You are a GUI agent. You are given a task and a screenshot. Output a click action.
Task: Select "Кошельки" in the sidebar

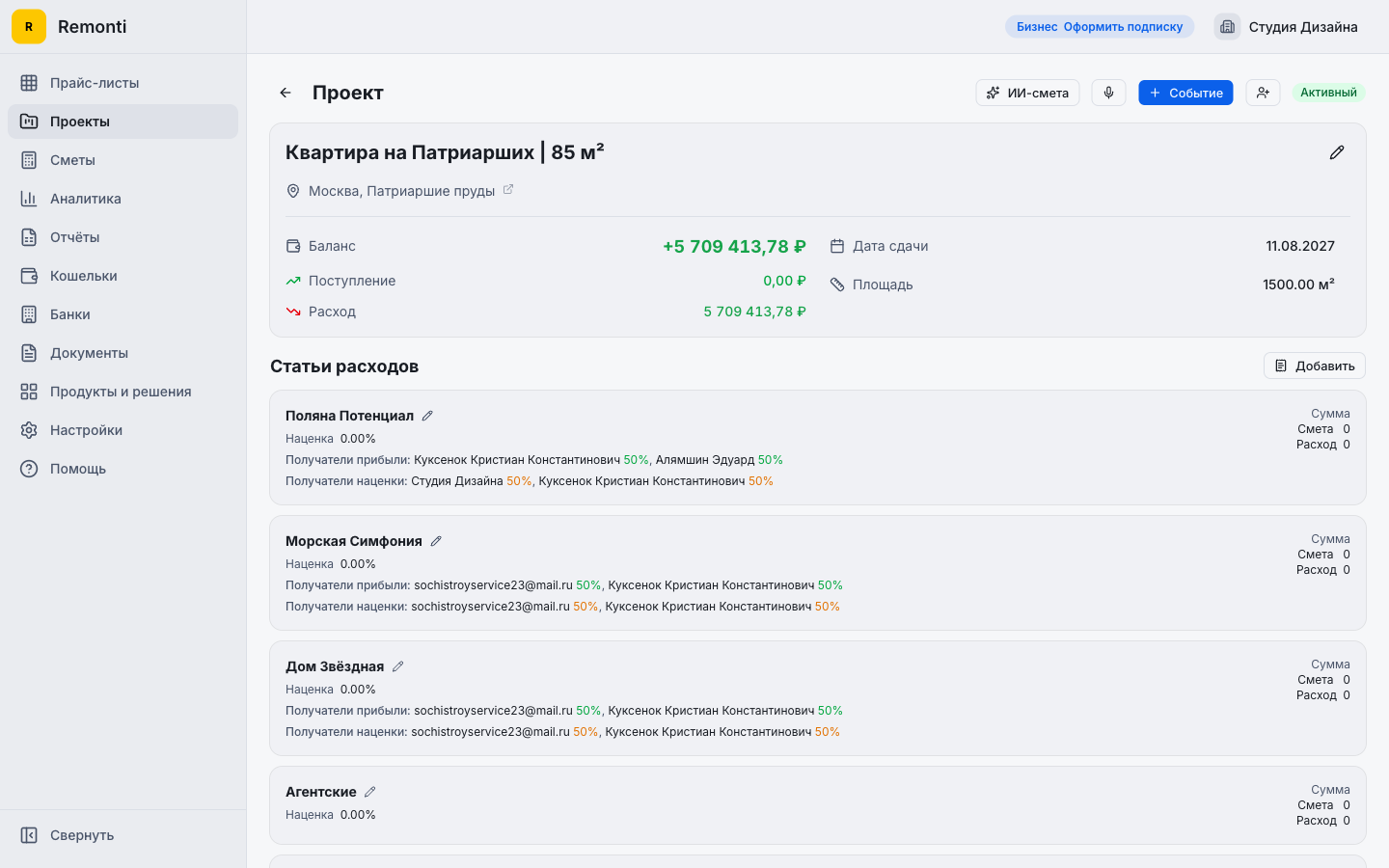82,275
